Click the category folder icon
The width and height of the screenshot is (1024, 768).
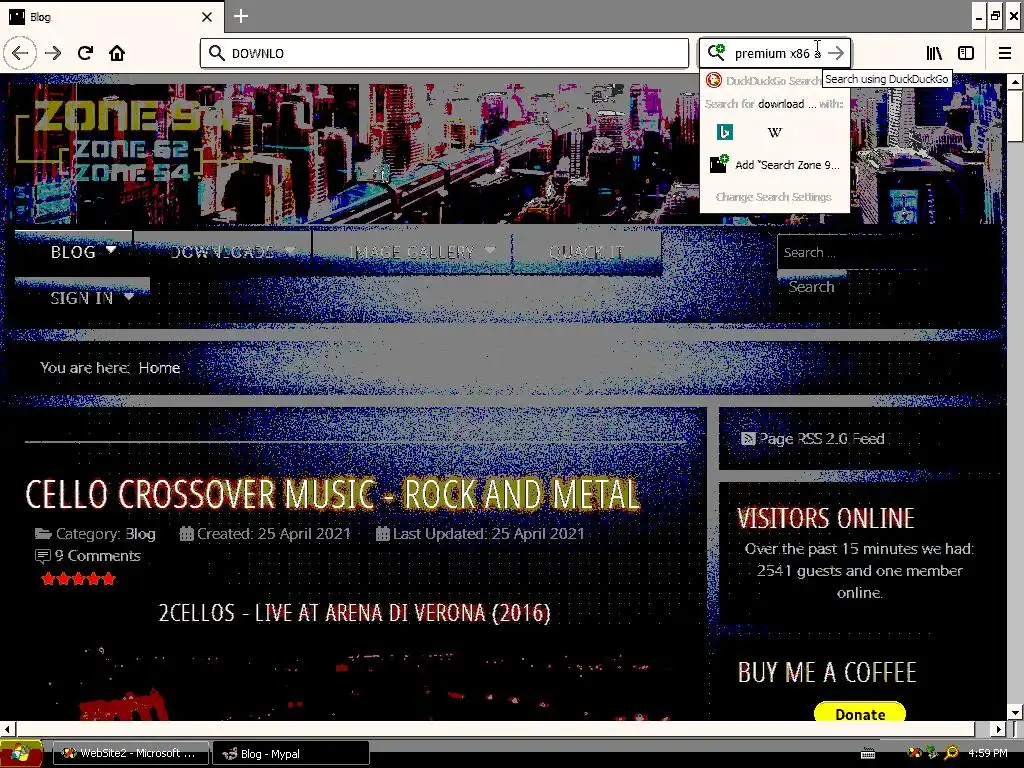pos(43,534)
